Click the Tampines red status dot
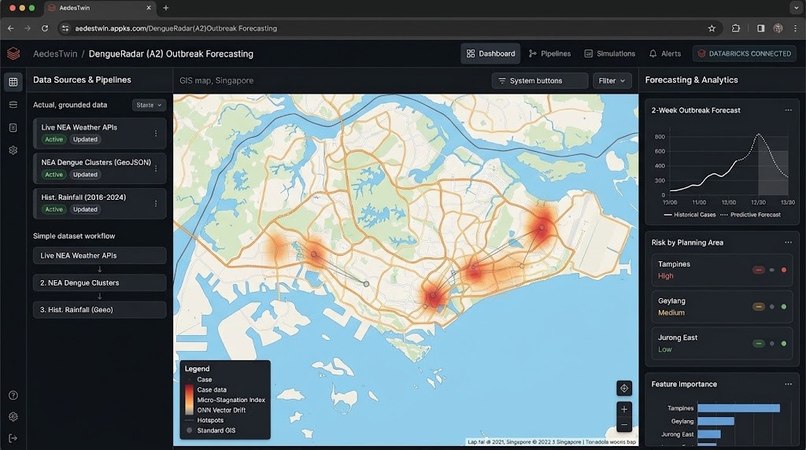Image resolution: width=806 pixels, height=450 pixels. (x=784, y=269)
